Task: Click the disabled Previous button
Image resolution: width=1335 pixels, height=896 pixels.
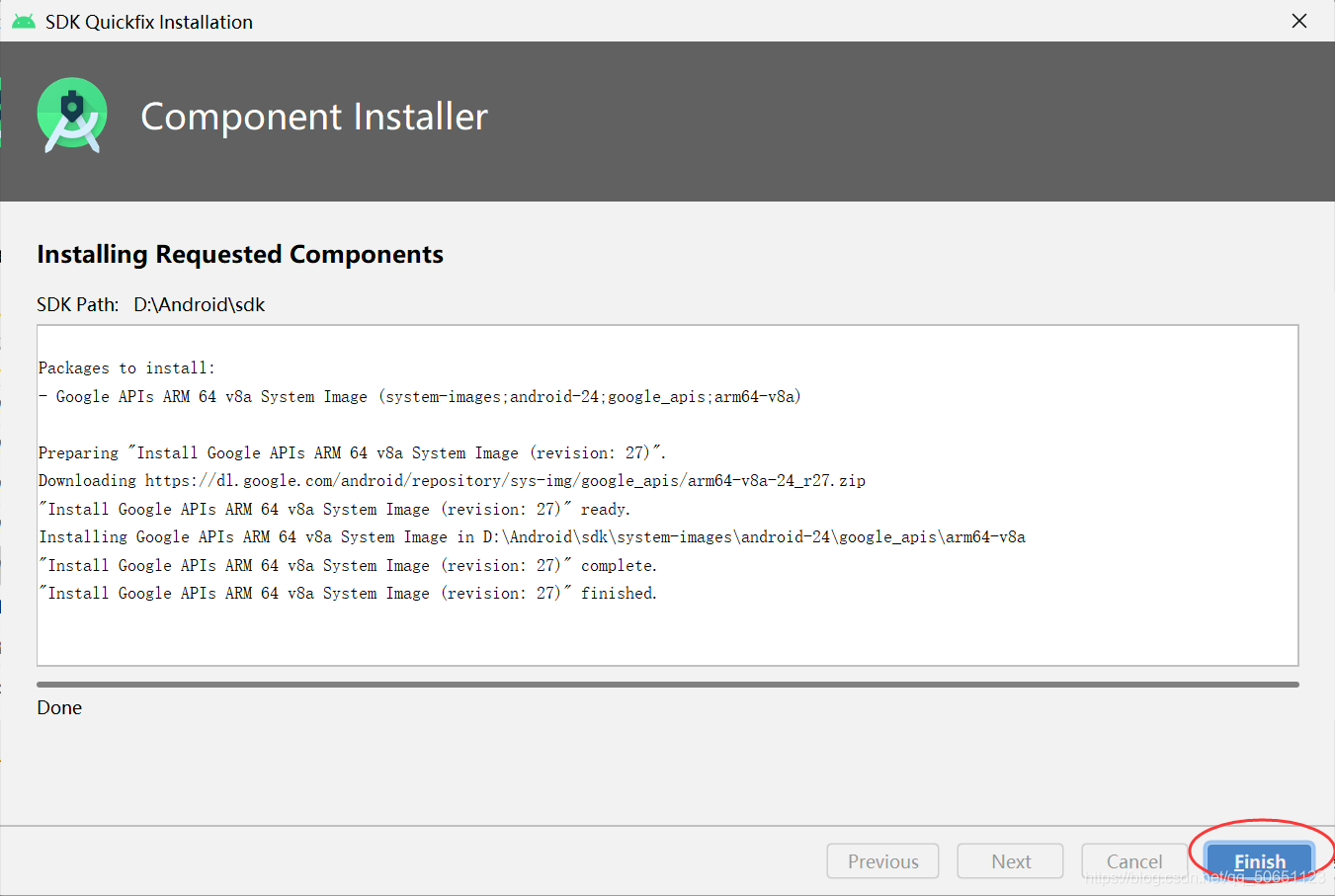Action: 882,861
